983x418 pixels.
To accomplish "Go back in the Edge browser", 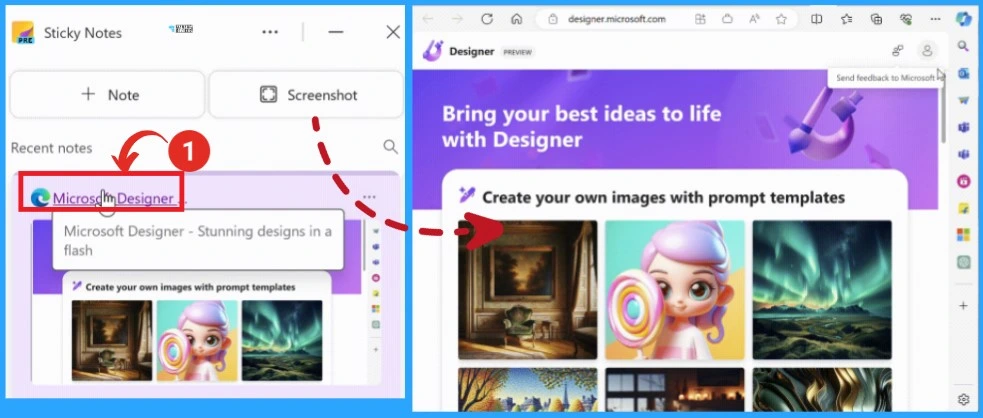I will tap(428, 19).
